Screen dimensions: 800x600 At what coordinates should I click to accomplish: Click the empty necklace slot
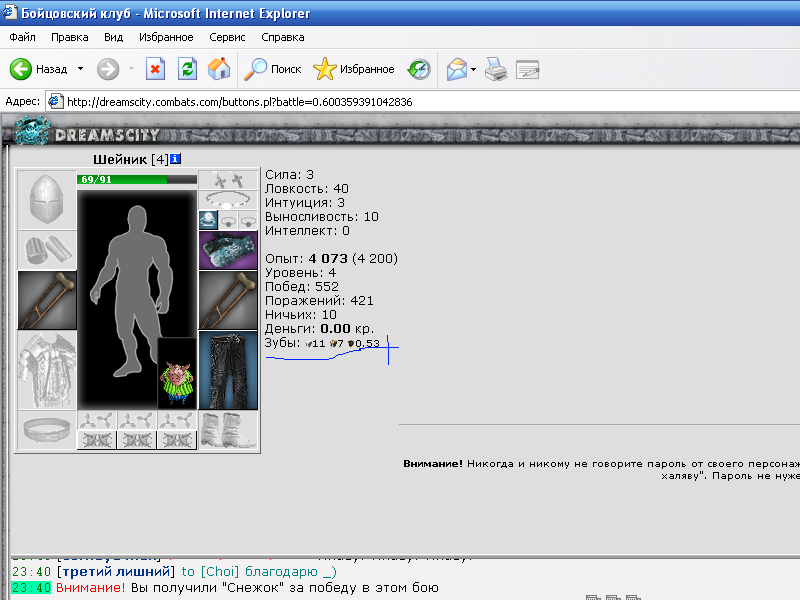click(x=228, y=200)
